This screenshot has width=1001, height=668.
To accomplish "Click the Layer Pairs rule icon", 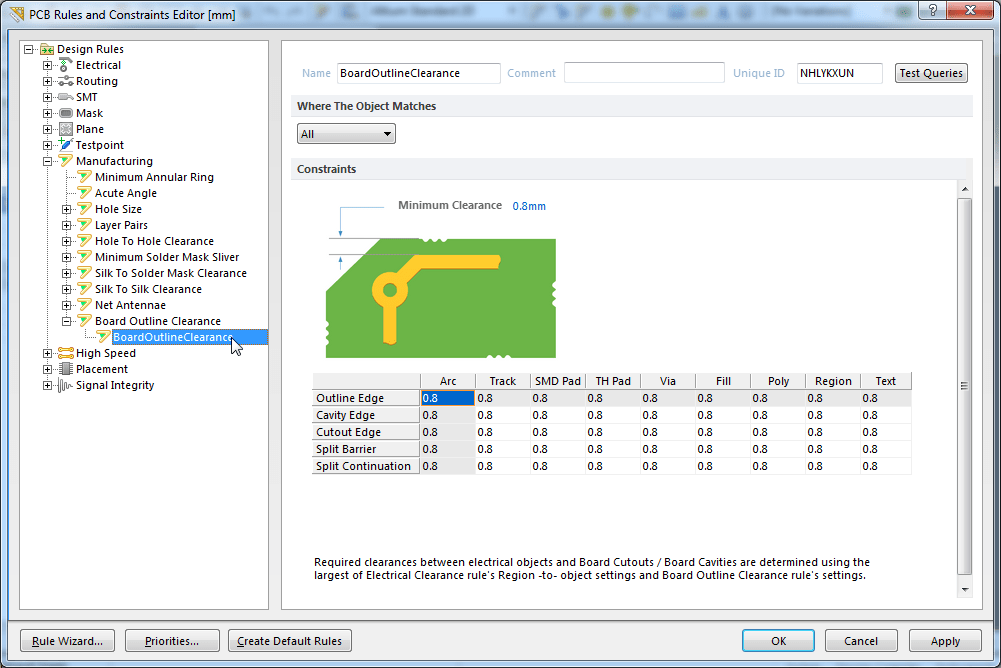I will pos(84,224).
